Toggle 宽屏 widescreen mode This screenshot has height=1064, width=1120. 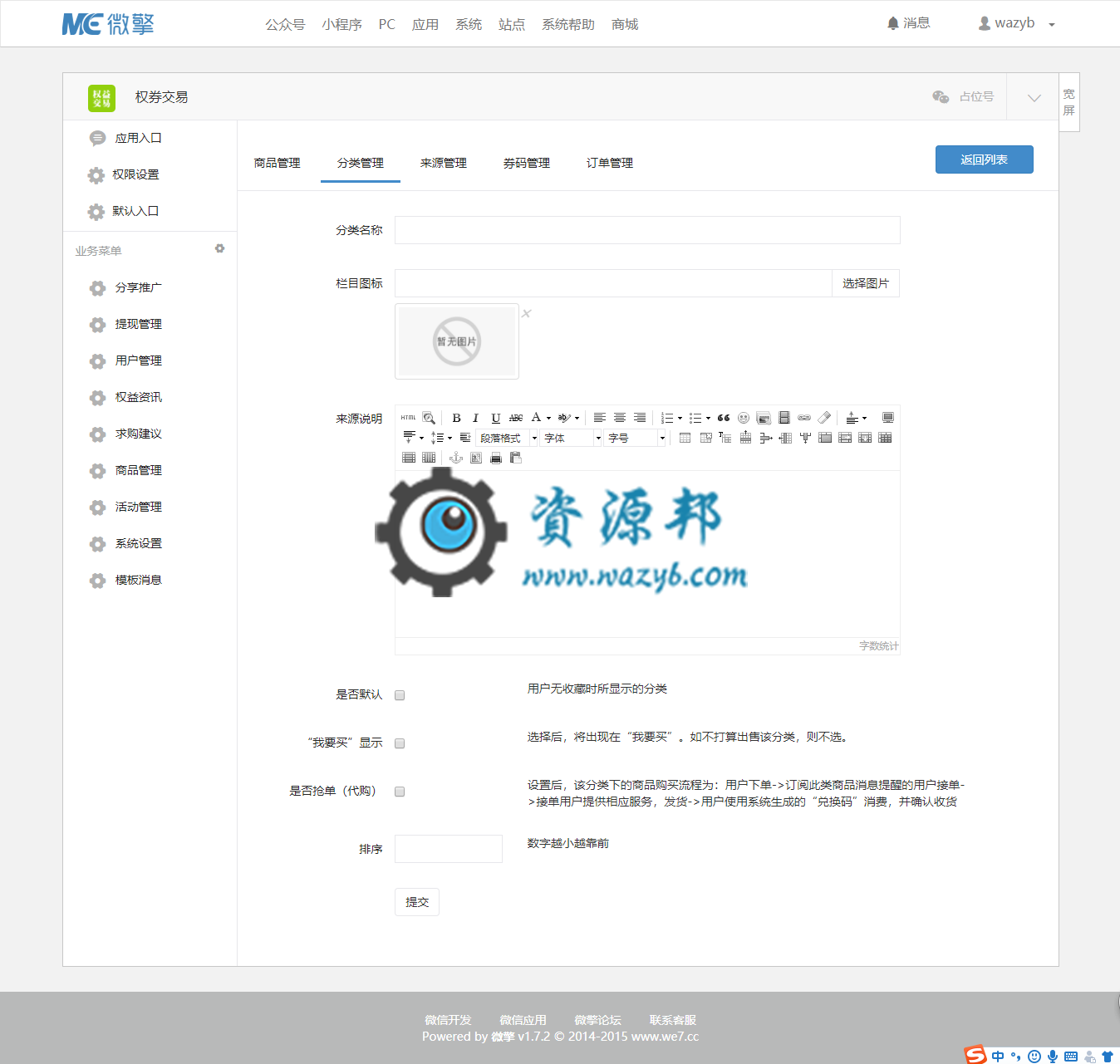tap(1069, 102)
